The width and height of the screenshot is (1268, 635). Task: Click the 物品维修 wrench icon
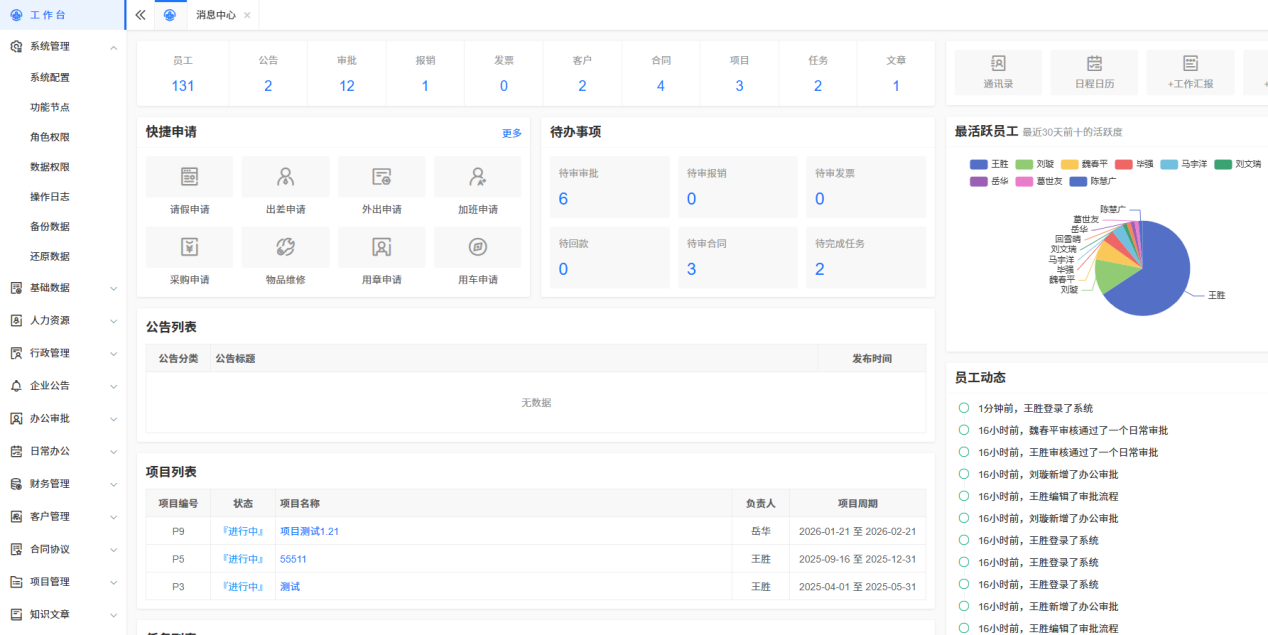[285, 247]
